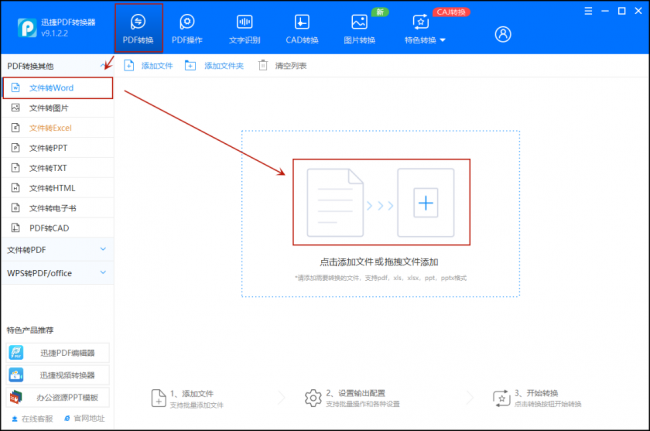Click 清空列表 to clear the list
This screenshot has width=650, height=431.
(282, 65)
